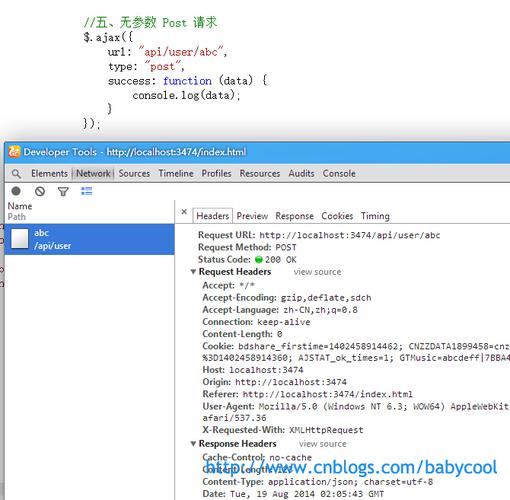Switch to the Console panel
510x500 pixels.
(x=339, y=173)
